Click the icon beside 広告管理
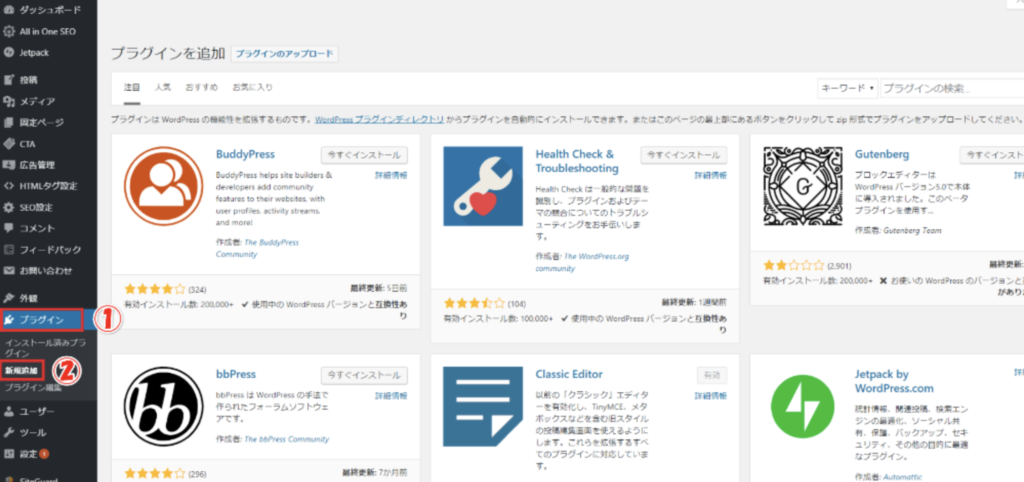The image size is (1024, 482). point(9,165)
